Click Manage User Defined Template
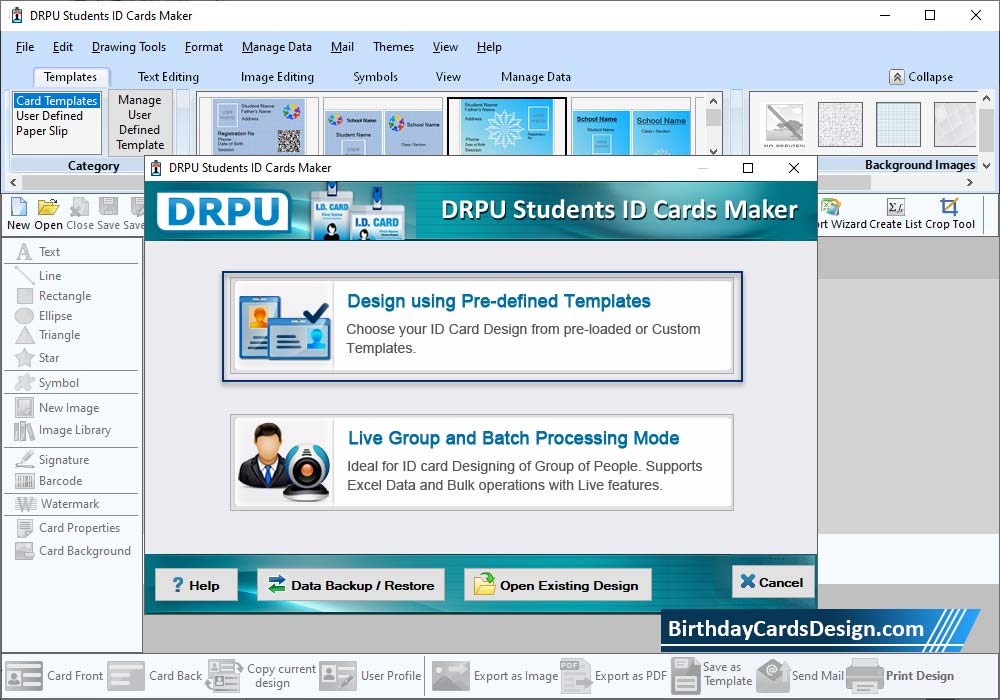The width and height of the screenshot is (1000, 700). tap(140, 122)
